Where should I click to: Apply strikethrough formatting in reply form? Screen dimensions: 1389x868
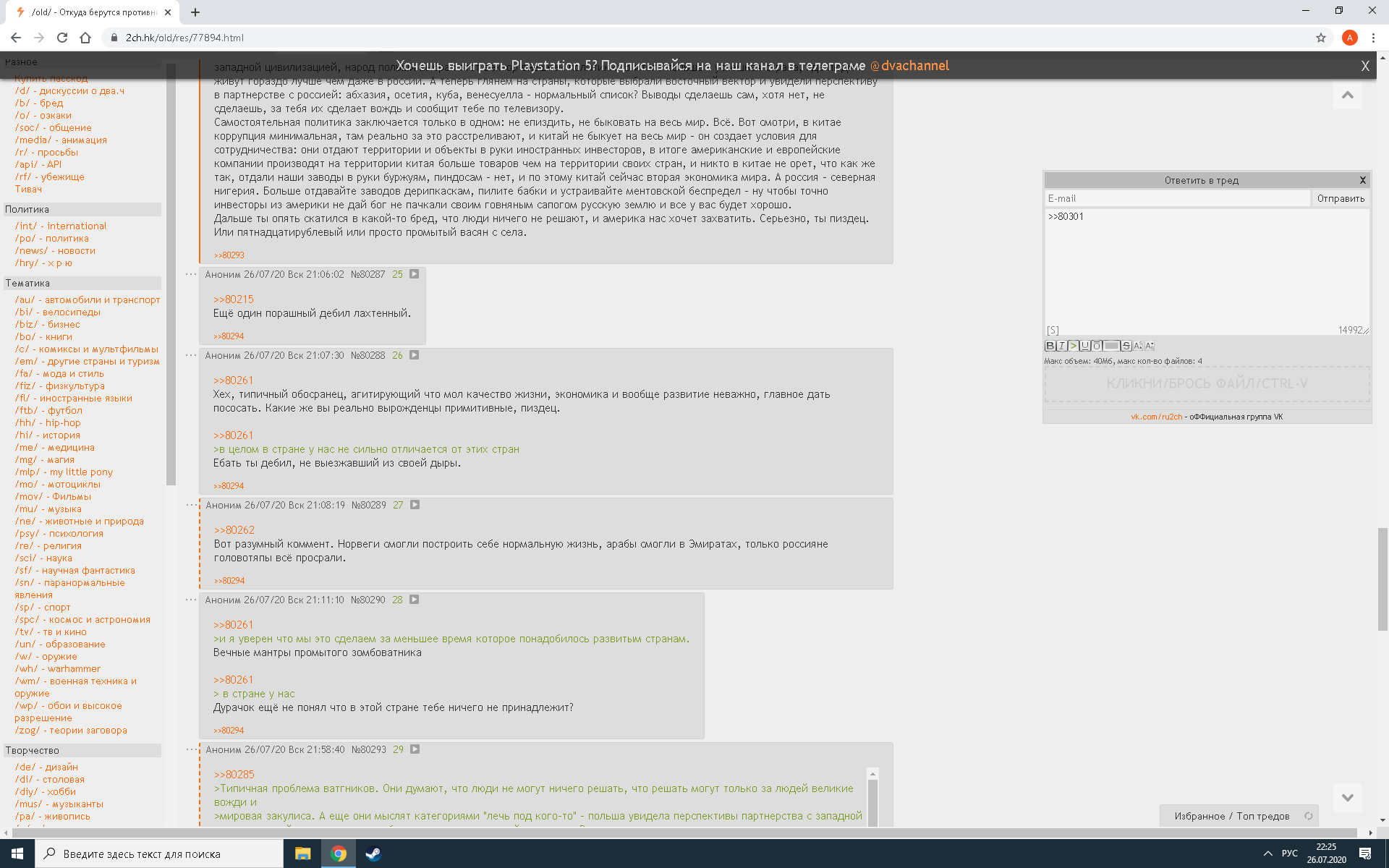click(1126, 346)
